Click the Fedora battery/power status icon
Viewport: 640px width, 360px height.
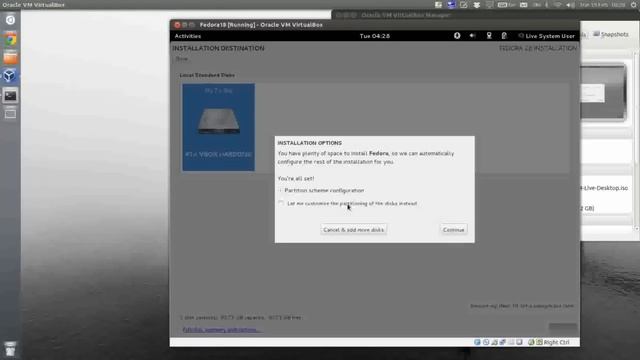[x=504, y=36]
